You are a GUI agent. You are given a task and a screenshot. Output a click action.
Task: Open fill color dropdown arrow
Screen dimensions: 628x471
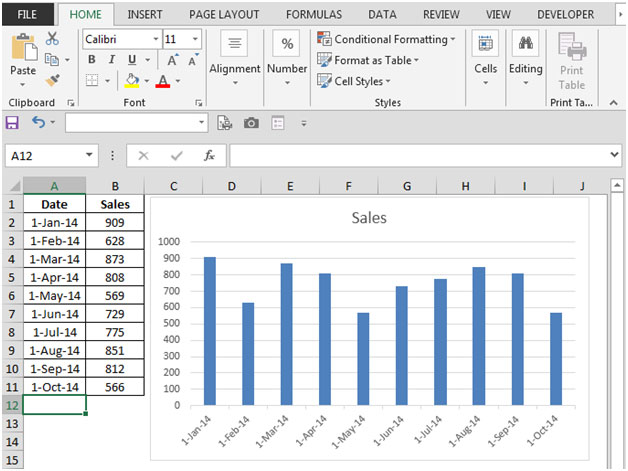pos(147,81)
